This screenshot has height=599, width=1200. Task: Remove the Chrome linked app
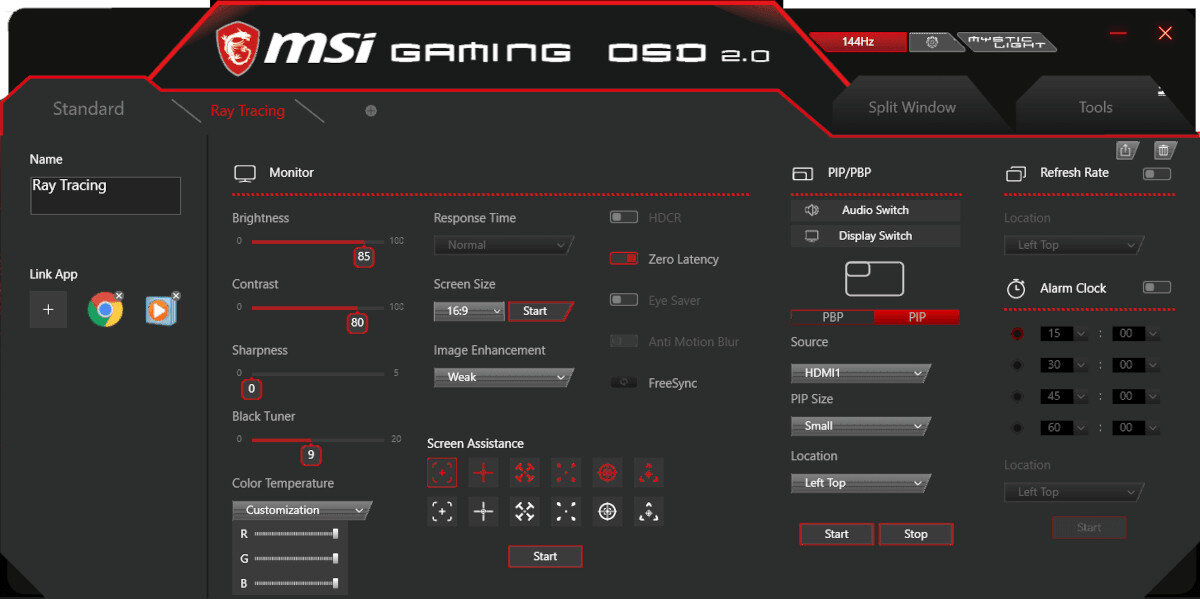pyautogui.click(x=119, y=296)
